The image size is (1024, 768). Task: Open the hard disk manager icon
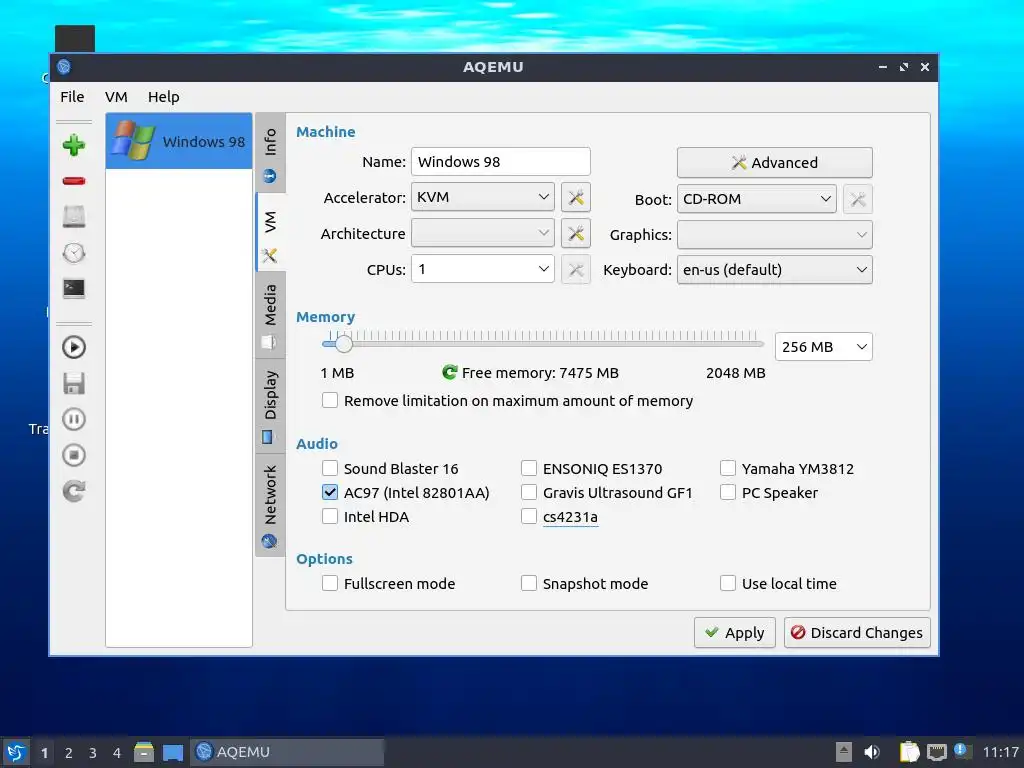point(74,217)
